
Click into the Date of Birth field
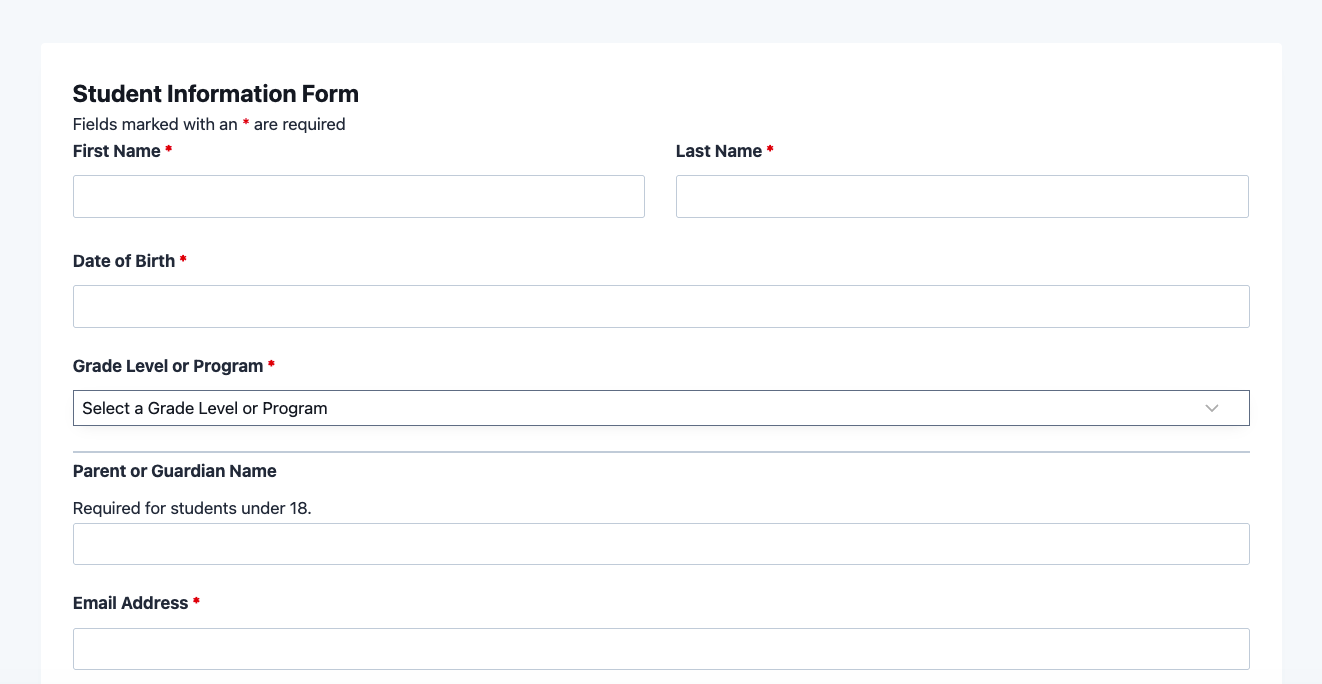[661, 307]
